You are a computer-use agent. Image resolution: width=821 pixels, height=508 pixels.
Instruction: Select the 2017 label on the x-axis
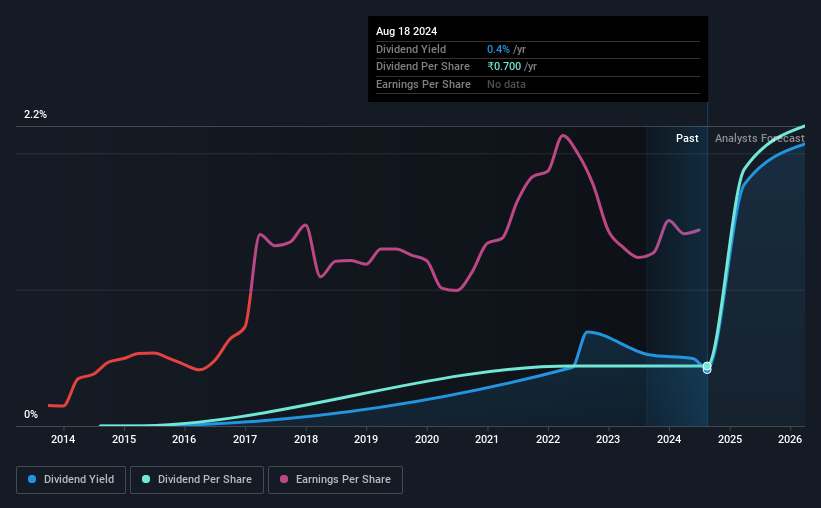pos(245,439)
